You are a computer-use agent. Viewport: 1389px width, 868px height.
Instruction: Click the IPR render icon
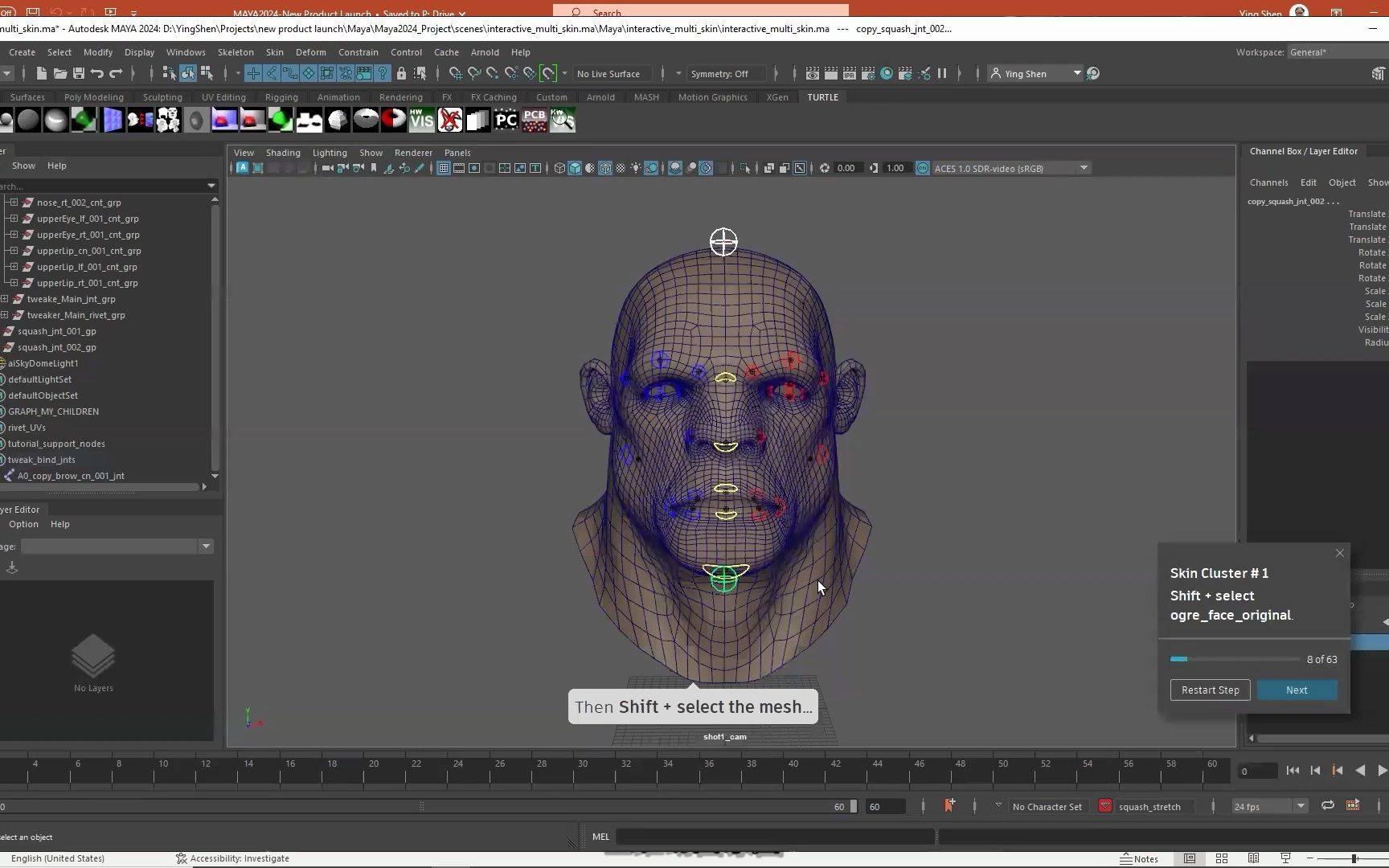coord(849,73)
